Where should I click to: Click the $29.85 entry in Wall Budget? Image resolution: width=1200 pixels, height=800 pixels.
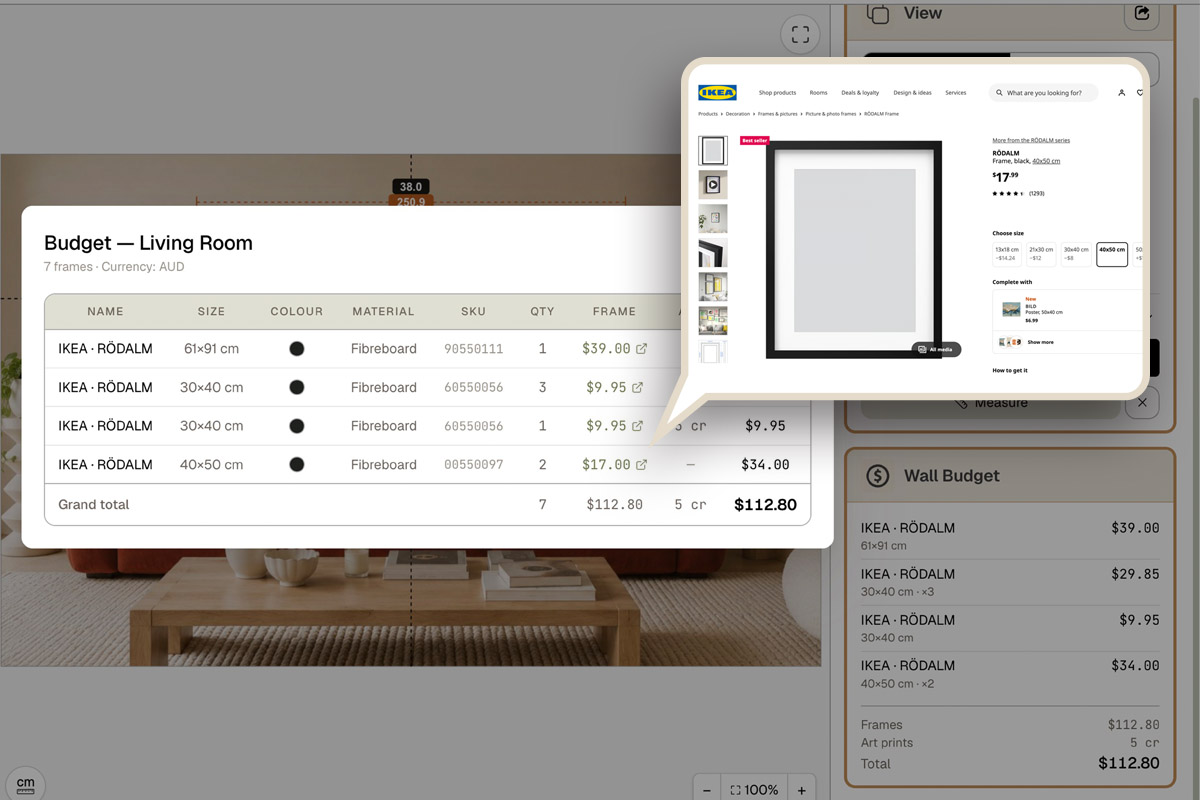tap(1135, 574)
